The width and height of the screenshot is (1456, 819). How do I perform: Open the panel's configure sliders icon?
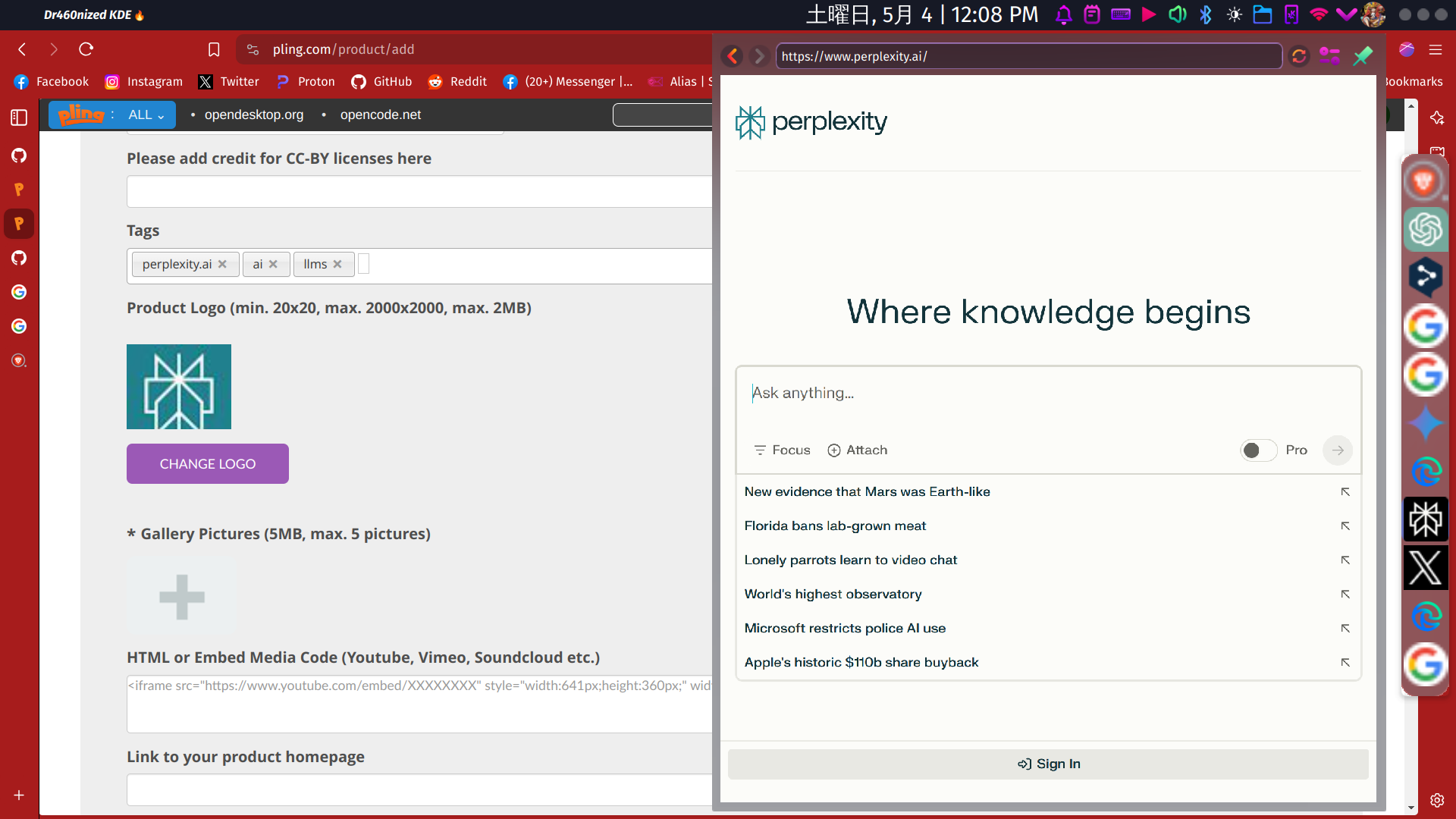coord(1330,56)
